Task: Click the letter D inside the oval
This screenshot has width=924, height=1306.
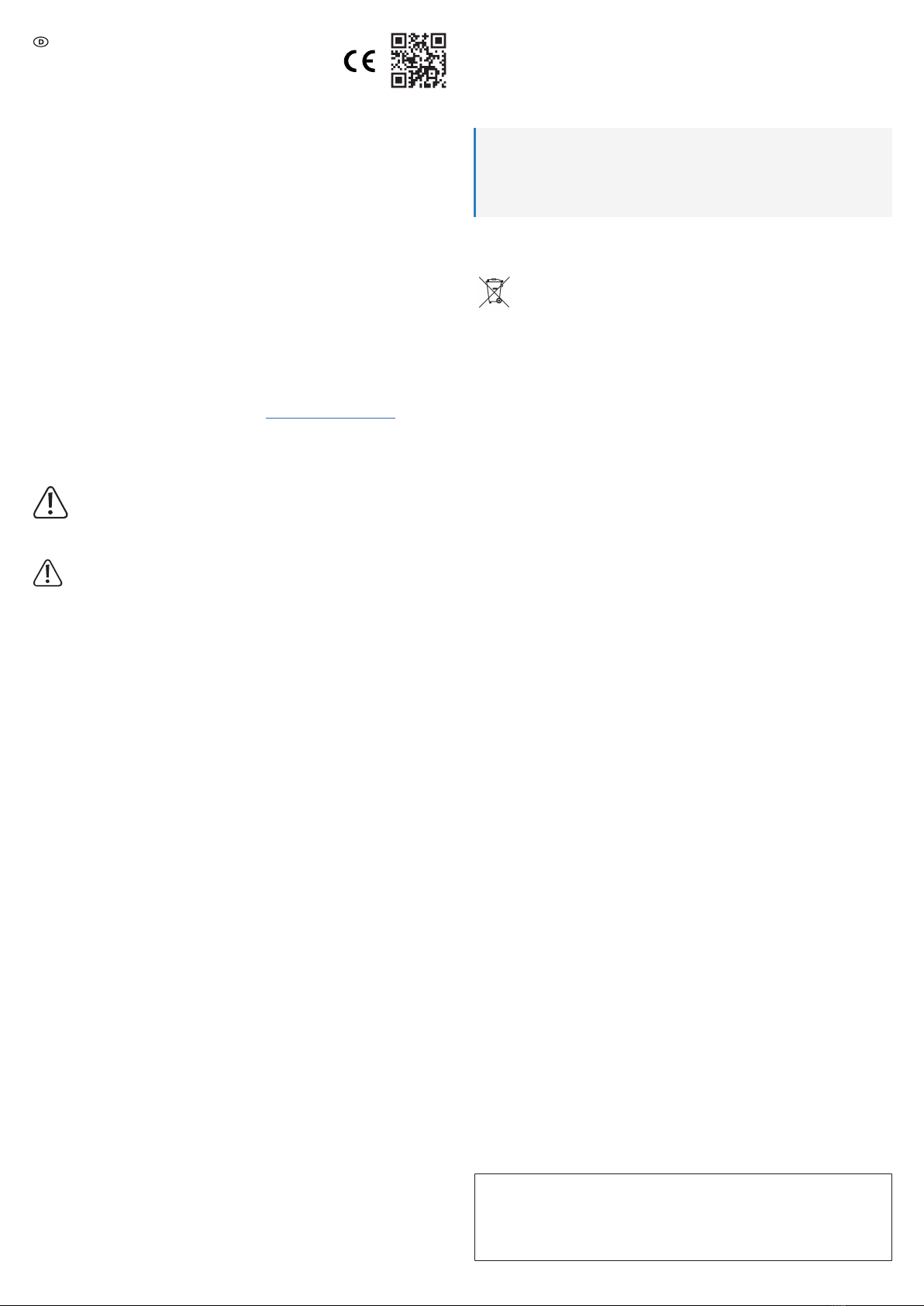Action: tap(41, 43)
